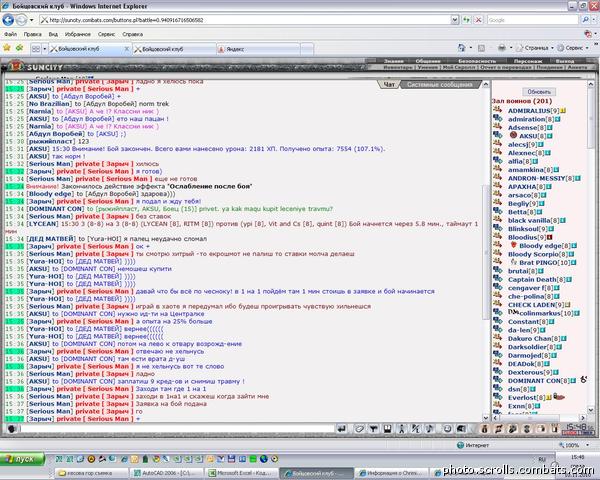Switch to the Системные сообщения tab
Viewport: 600px width, 480px height.
440,85
